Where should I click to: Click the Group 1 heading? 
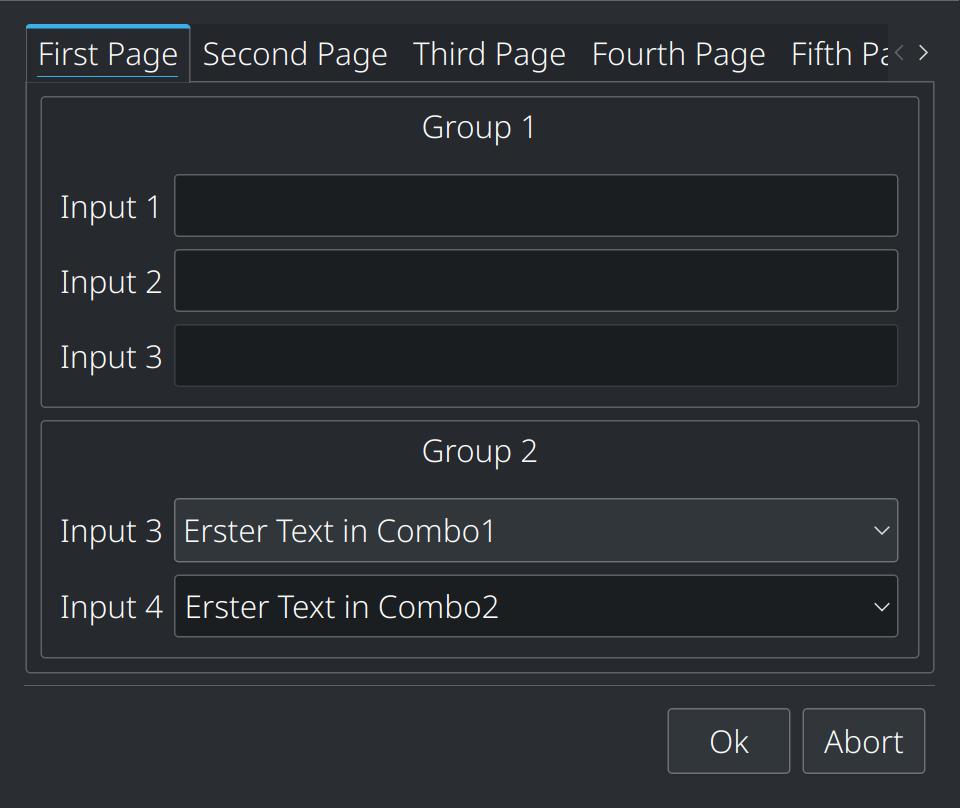pos(479,128)
